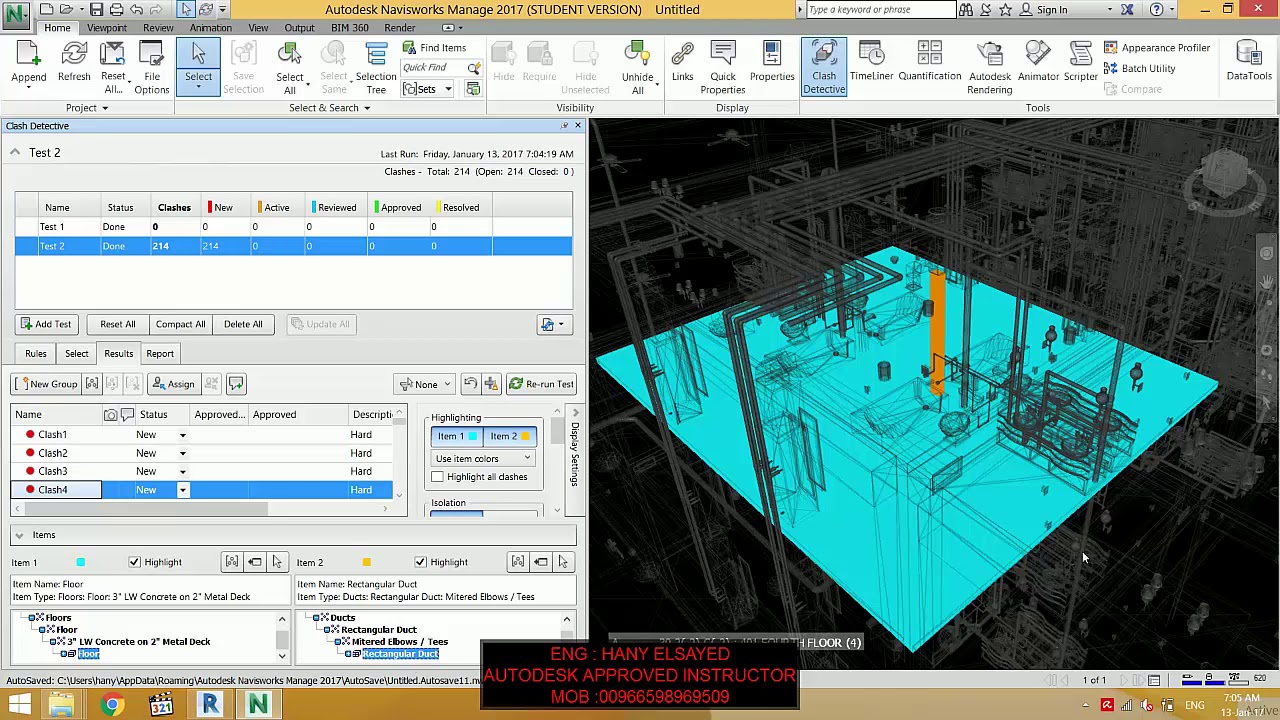1280x720 pixels.
Task: Open the Report tab
Action: 160,353
